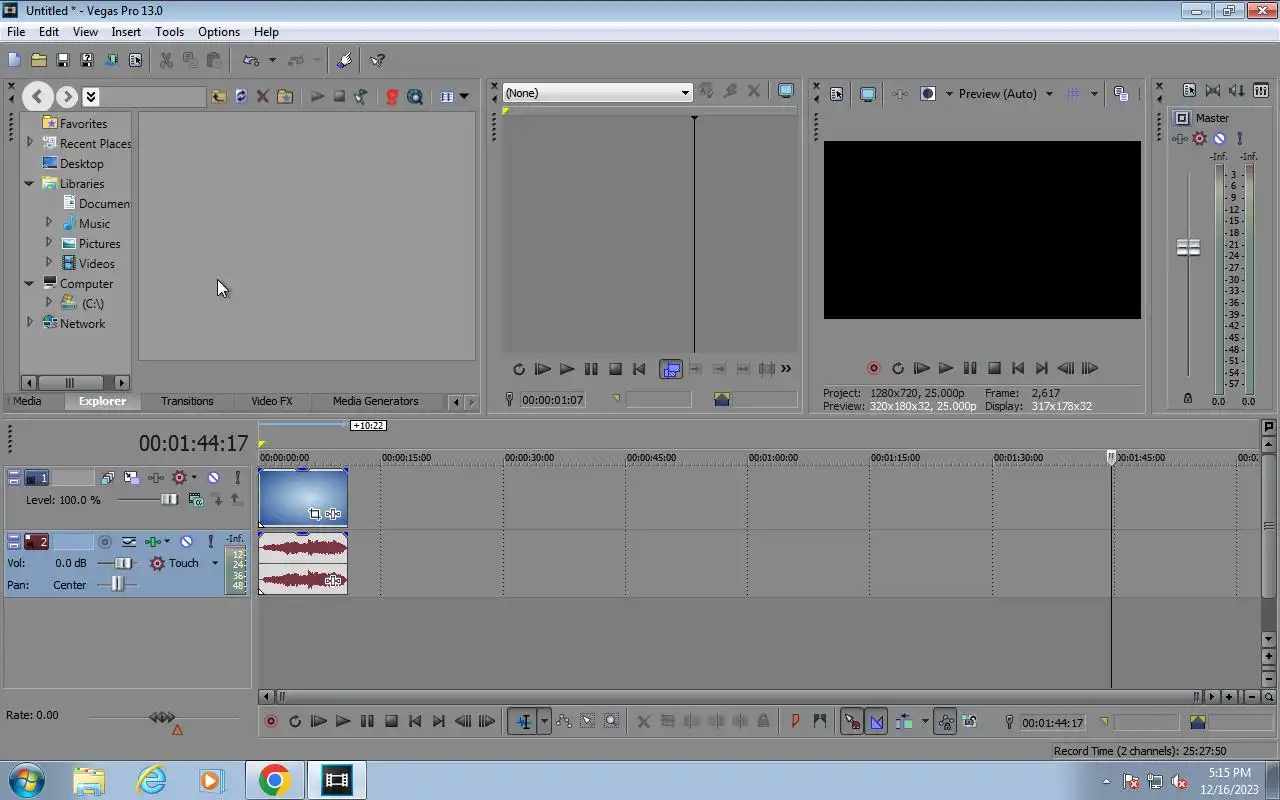Mute the Master bus output
The width and height of the screenshot is (1280, 800).
pyautogui.click(x=1220, y=139)
